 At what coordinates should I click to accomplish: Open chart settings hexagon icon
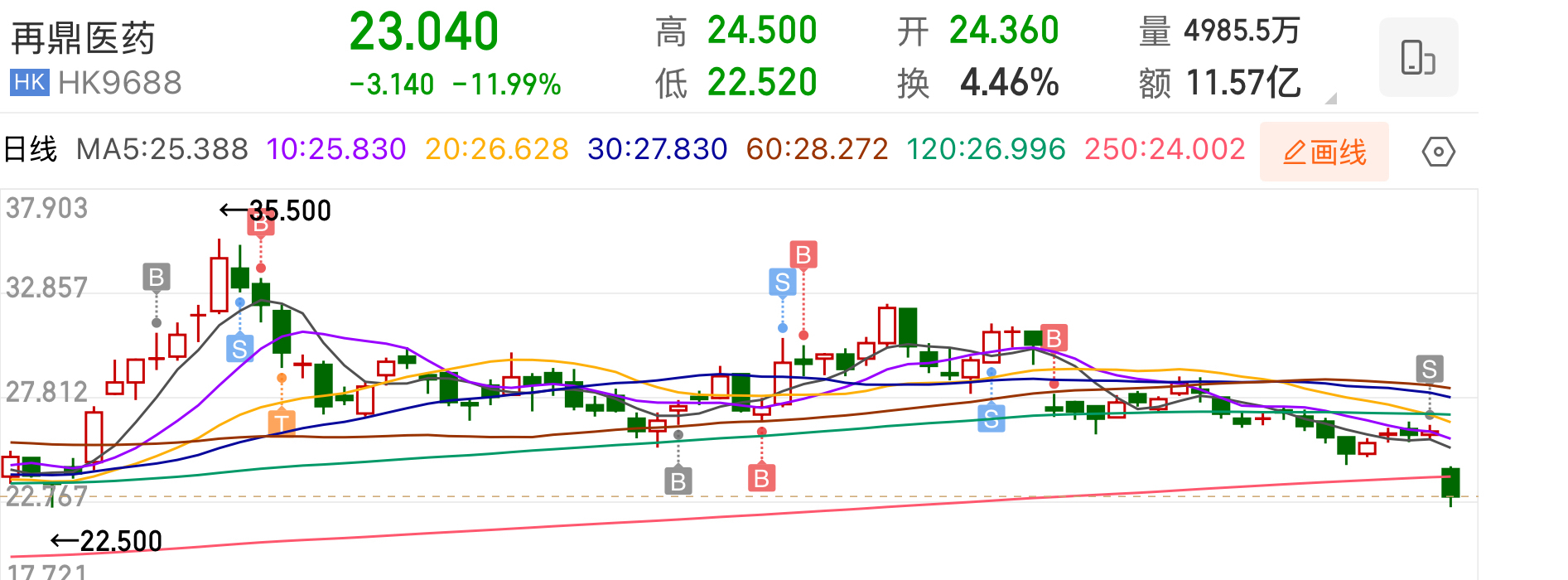coord(1439,152)
